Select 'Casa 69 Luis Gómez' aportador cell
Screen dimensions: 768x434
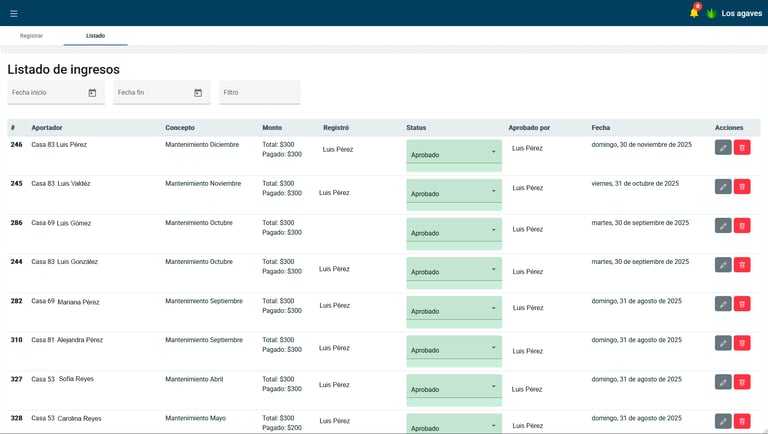tap(61, 223)
